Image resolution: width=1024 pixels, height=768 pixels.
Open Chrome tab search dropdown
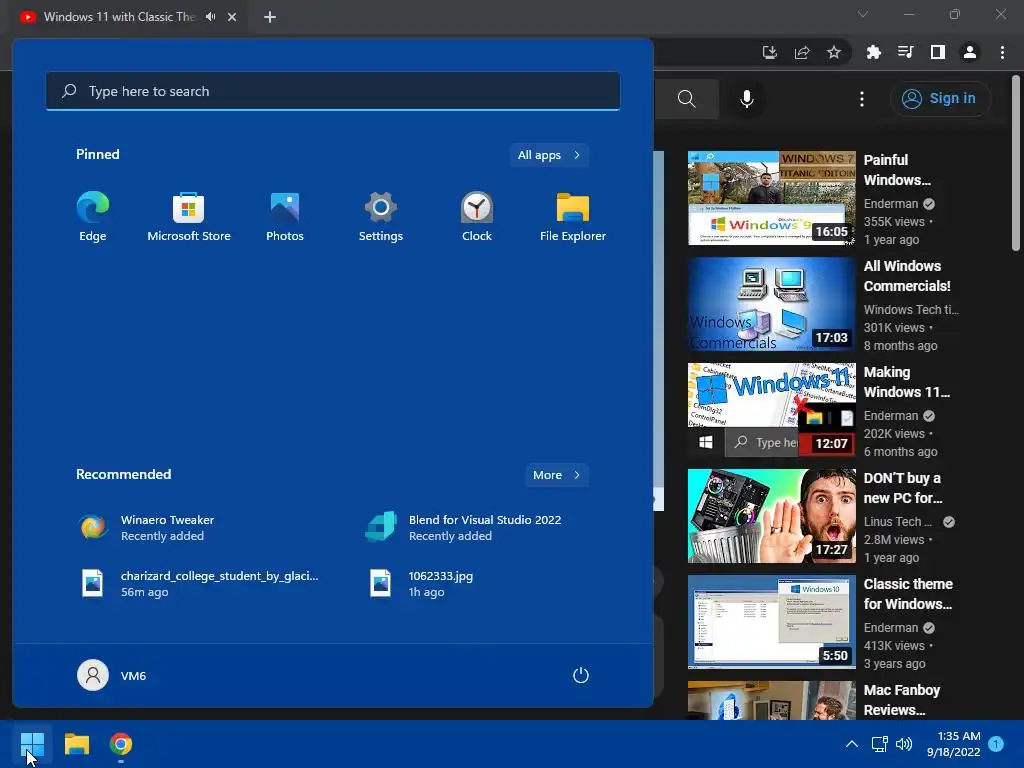pyautogui.click(x=863, y=14)
